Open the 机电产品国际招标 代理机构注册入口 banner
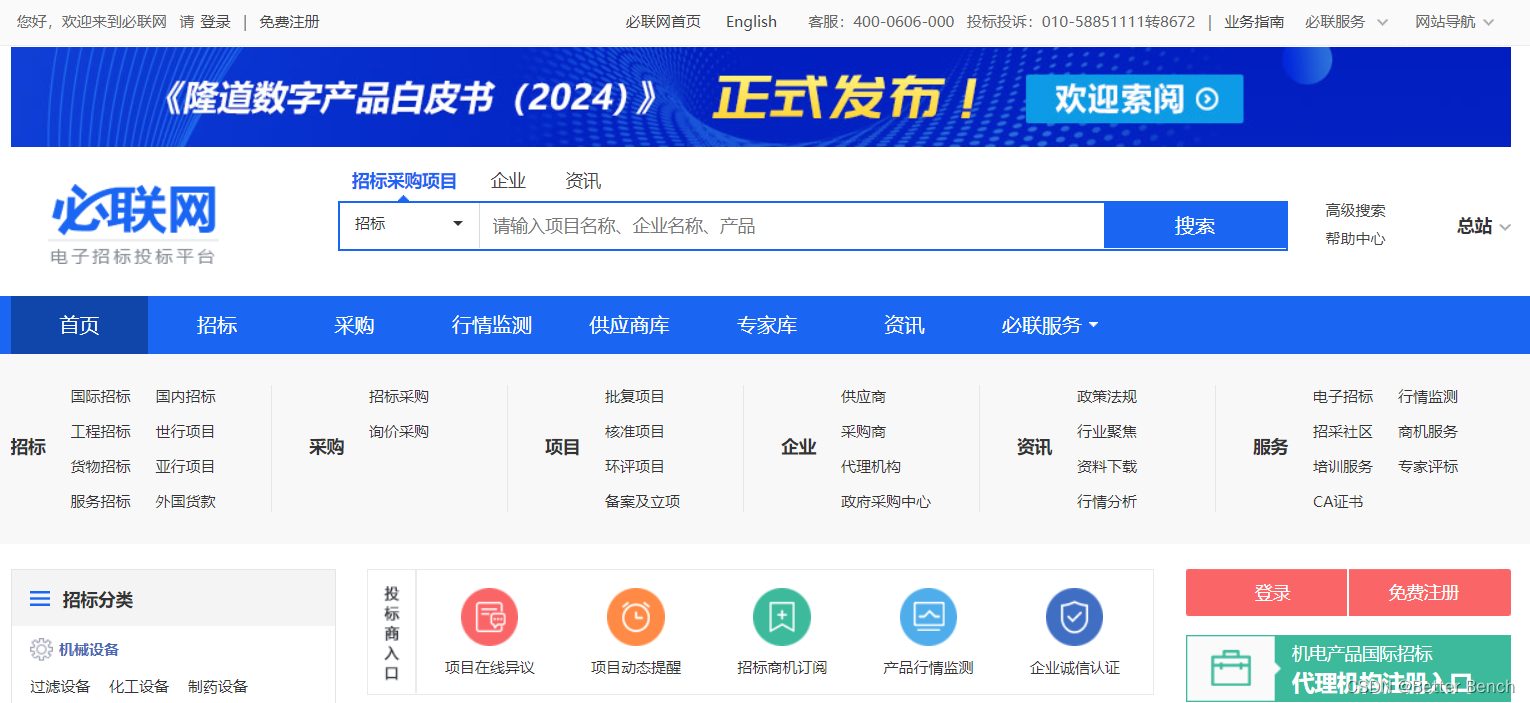Image resolution: width=1530 pixels, height=703 pixels. click(x=1348, y=668)
